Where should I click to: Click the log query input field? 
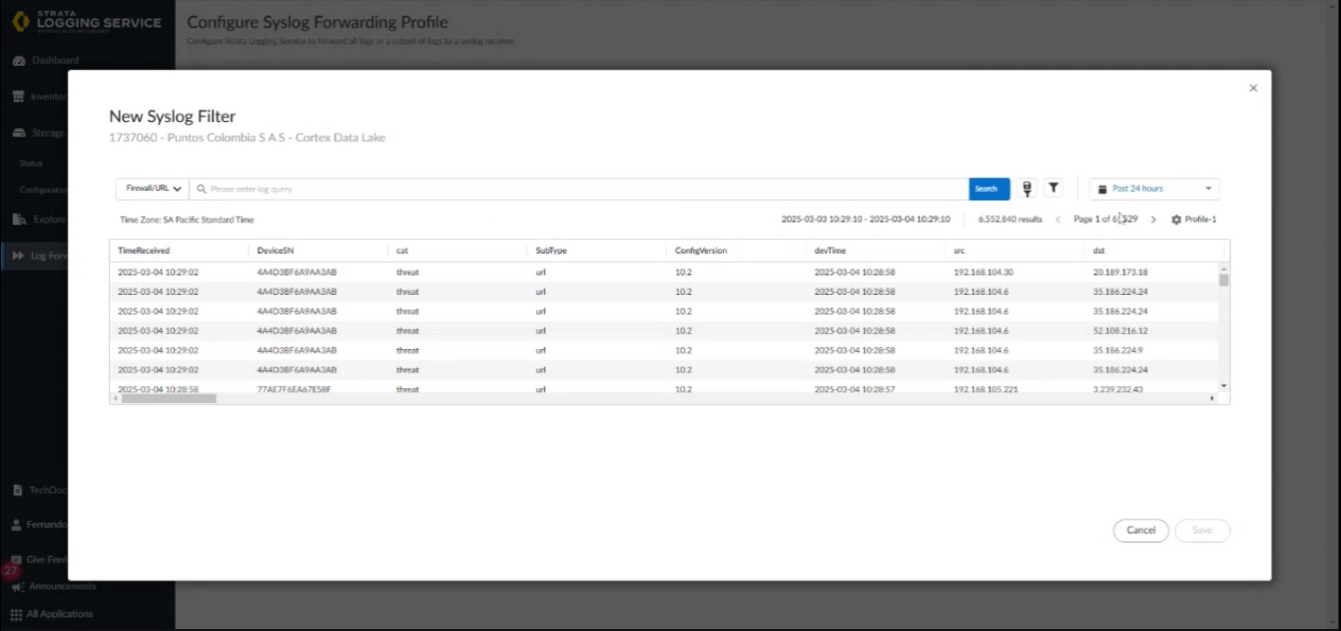coord(580,188)
